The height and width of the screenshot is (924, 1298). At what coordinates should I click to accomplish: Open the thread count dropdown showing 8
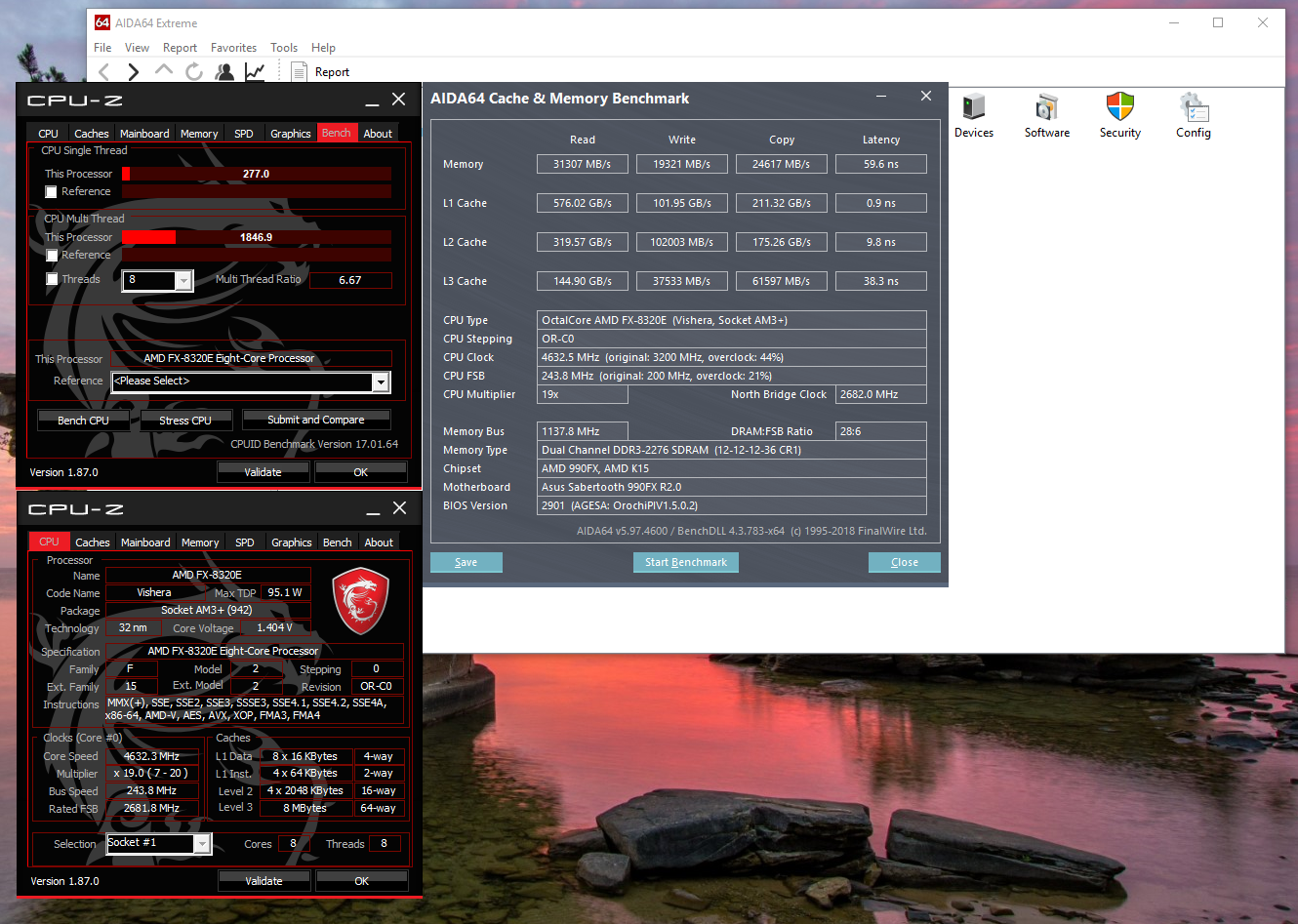pyautogui.click(x=157, y=280)
